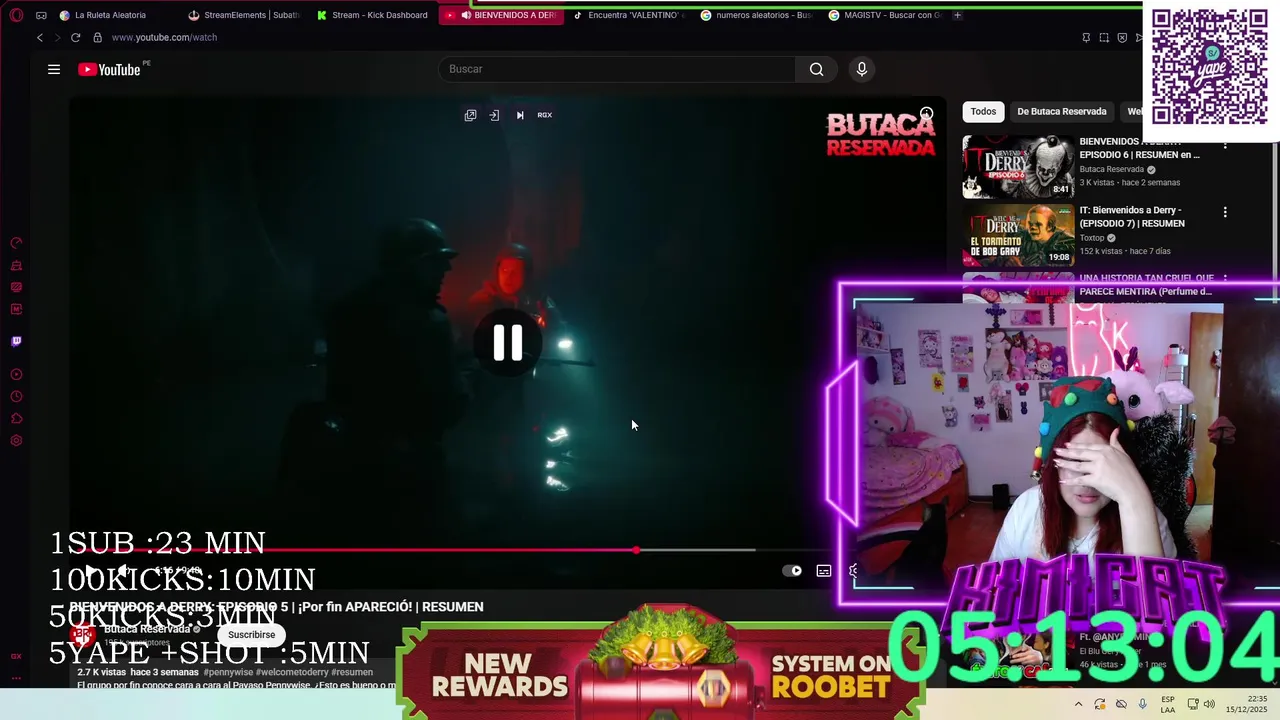Switch to the MAGISTV search tab

(885, 15)
